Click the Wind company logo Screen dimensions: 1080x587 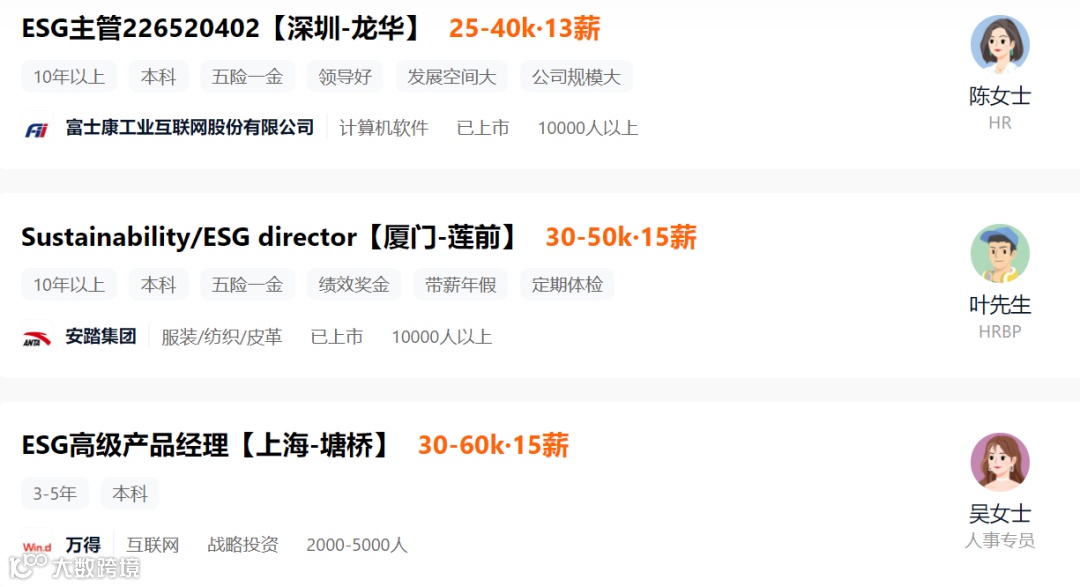click(37, 546)
